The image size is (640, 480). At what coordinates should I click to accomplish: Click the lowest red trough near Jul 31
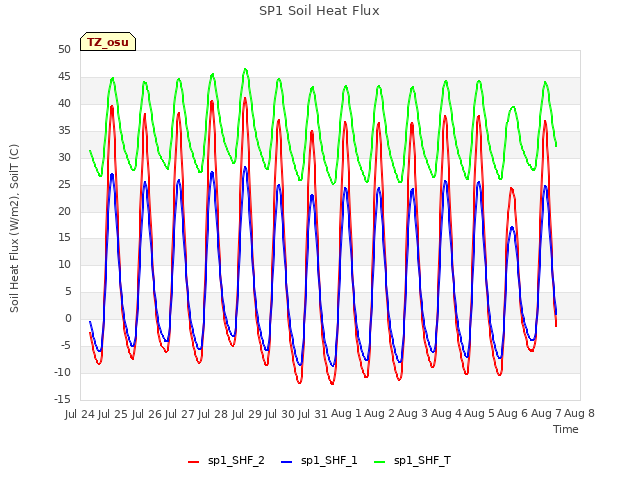click(332, 383)
